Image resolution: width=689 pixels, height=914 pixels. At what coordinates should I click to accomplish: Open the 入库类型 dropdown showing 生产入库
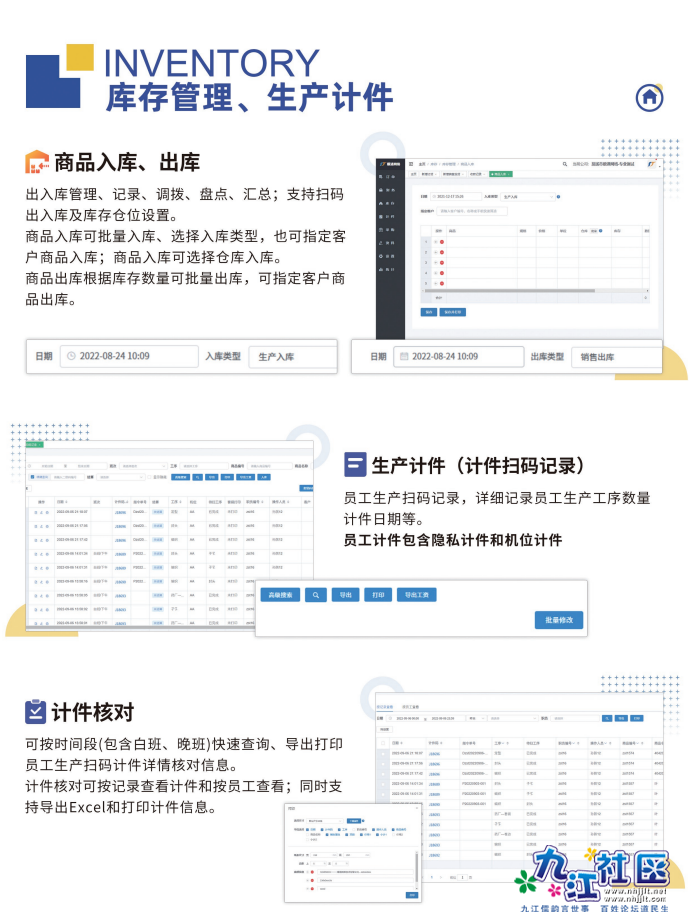(x=528, y=197)
